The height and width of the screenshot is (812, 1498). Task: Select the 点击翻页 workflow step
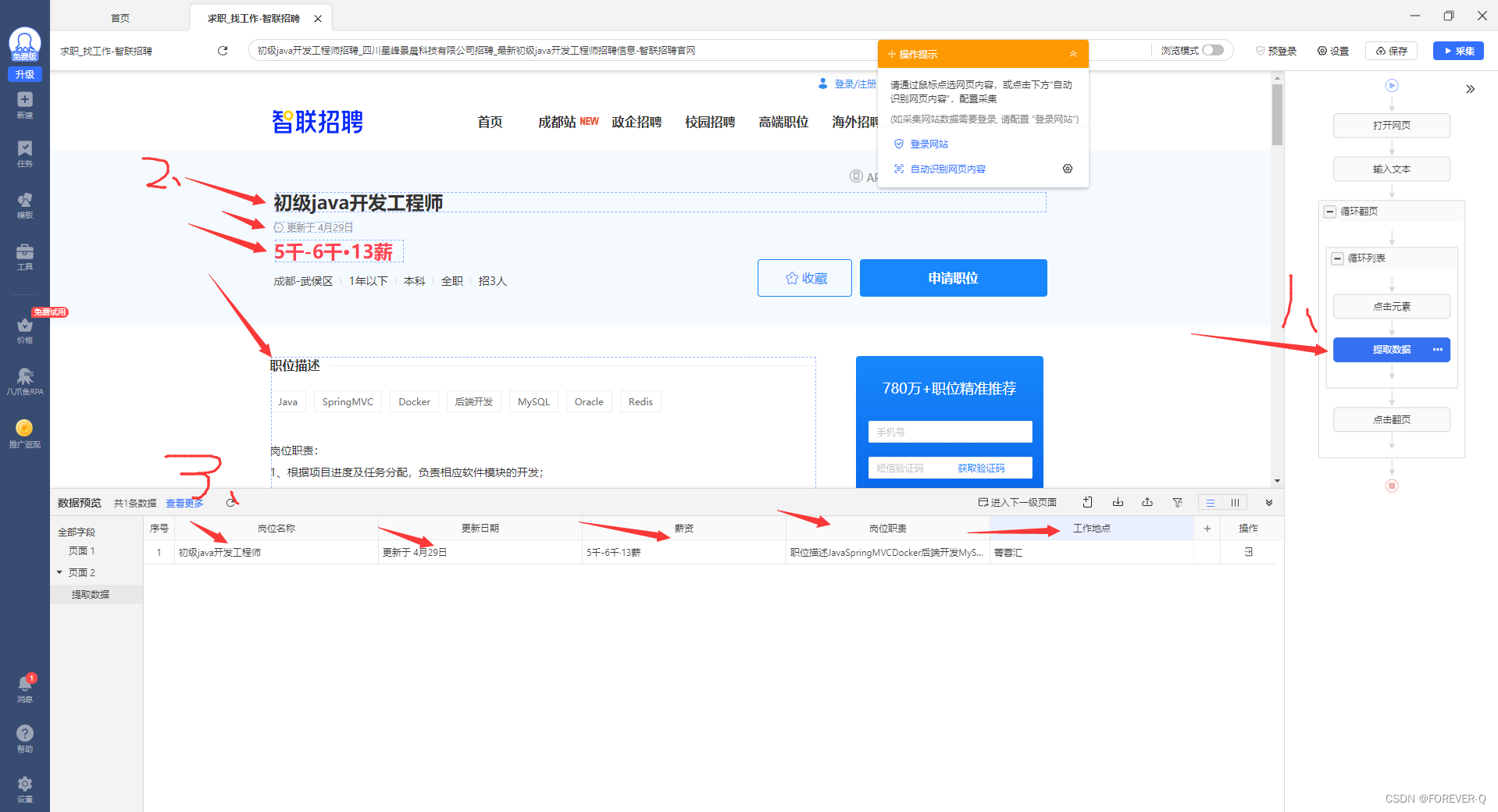pos(1392,420)
